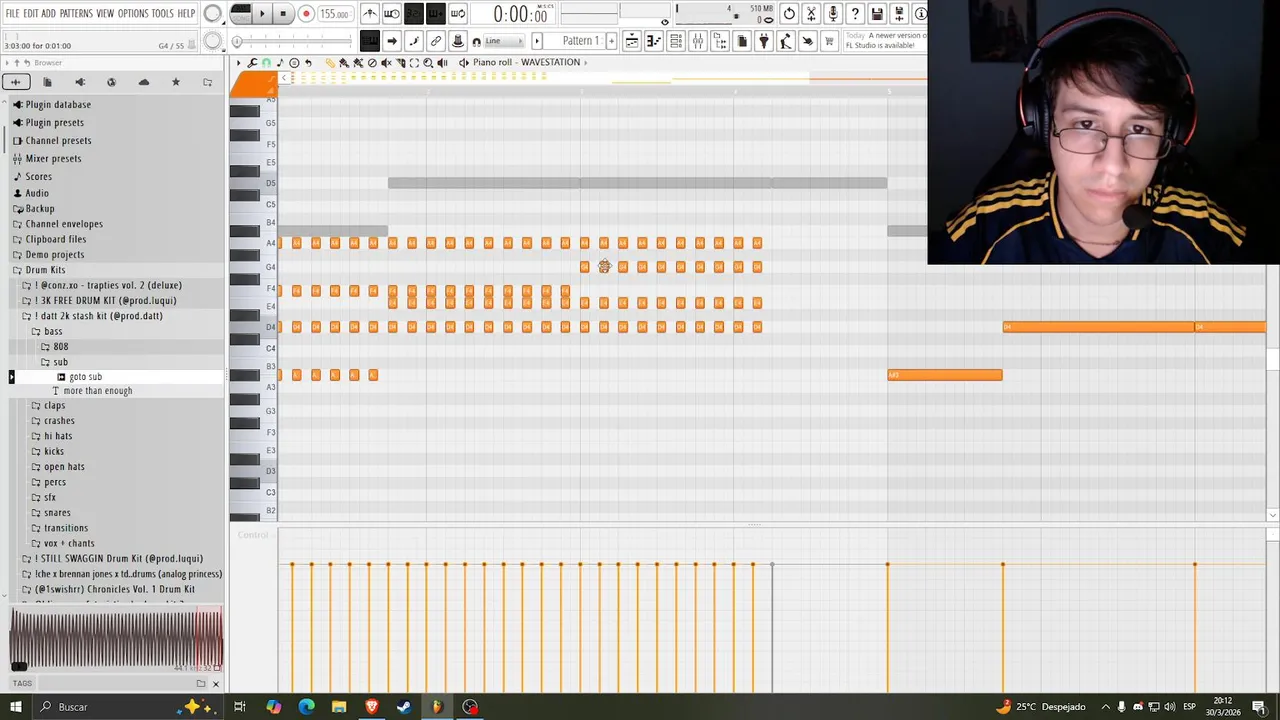The height and width of the screenshot is (720, 1280).
Task: Expand the snares folder
Action: [57, 513]
